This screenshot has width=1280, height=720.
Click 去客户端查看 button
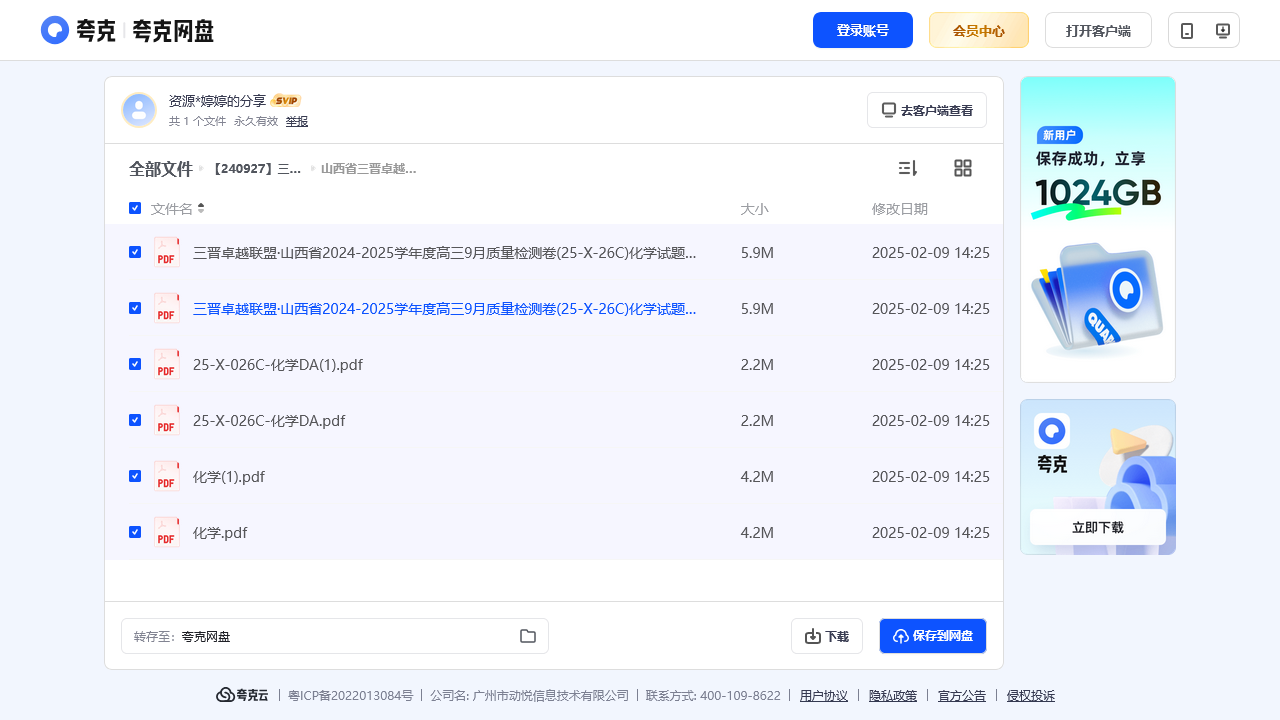[927, 110]
